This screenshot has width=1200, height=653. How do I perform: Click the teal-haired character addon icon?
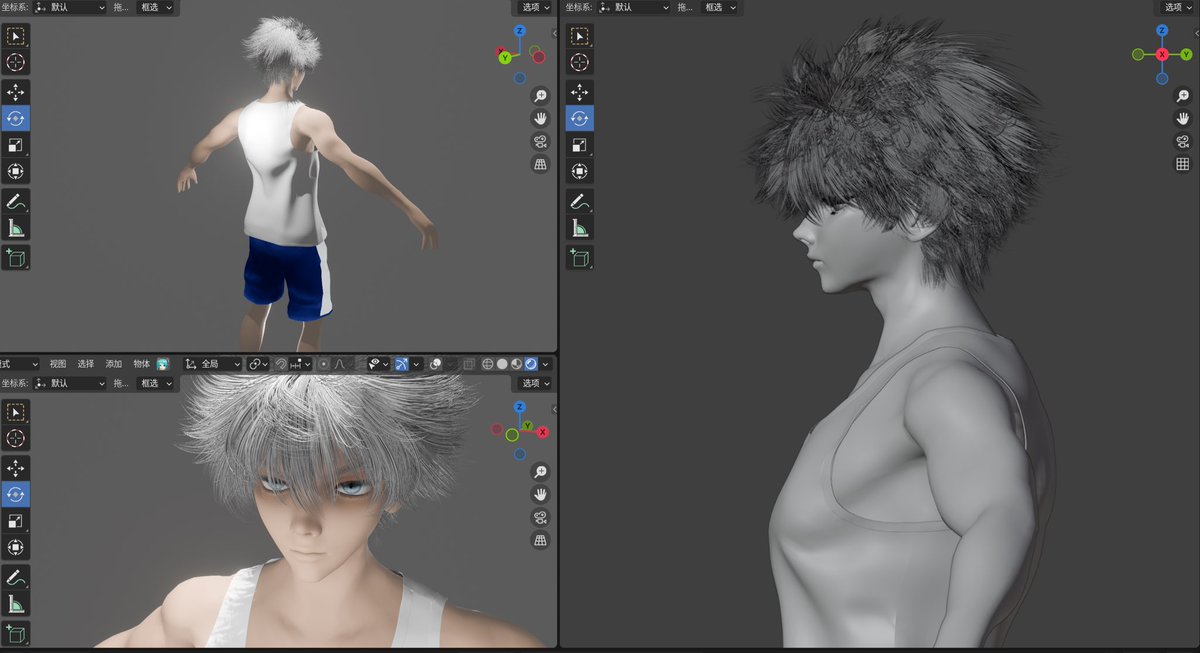pyautogui.click(x=163, y=364)
